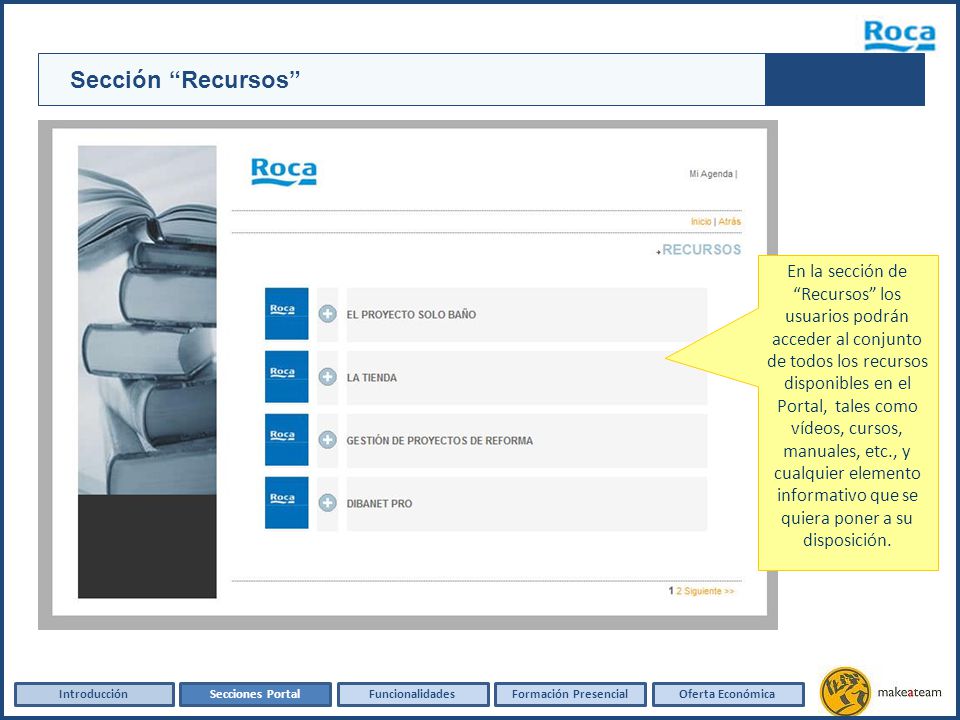Click the RECURSOS section heading
960x720 pixels.
pyautogui.click(x=701, y=250)
